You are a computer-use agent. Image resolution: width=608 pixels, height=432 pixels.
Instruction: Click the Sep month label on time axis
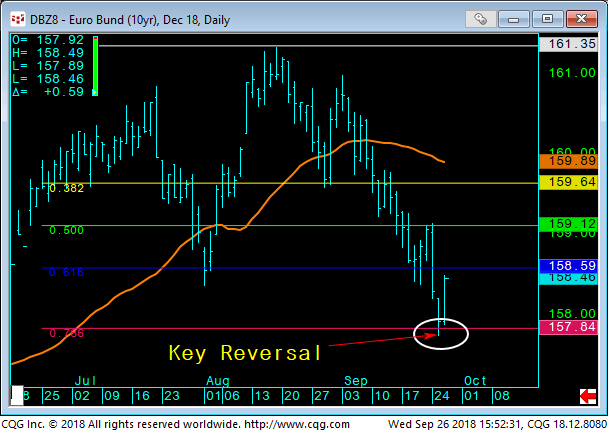359,380
